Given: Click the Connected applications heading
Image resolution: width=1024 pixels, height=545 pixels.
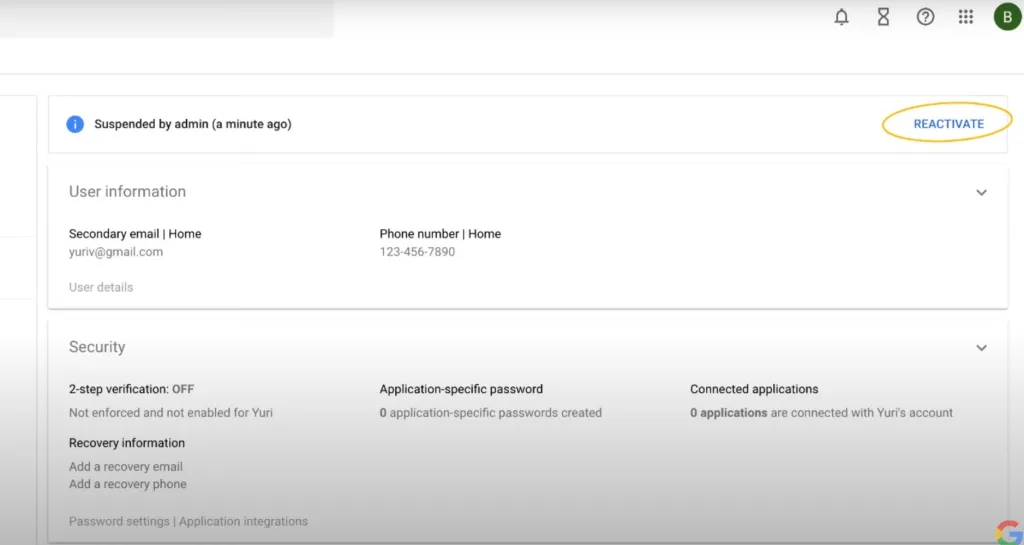Looking at the screenshot, I should point(754,389).
